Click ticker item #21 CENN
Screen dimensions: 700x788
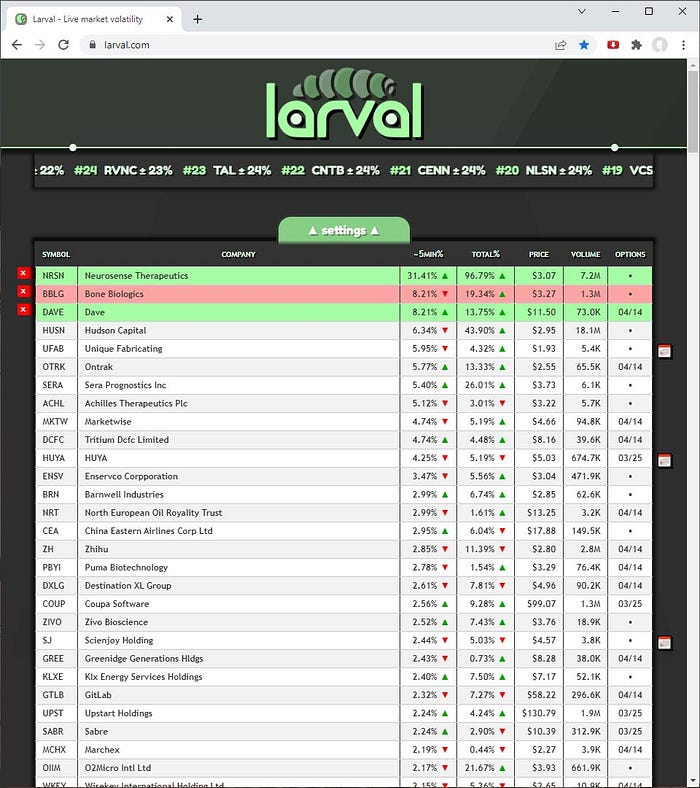pos(438,170)
